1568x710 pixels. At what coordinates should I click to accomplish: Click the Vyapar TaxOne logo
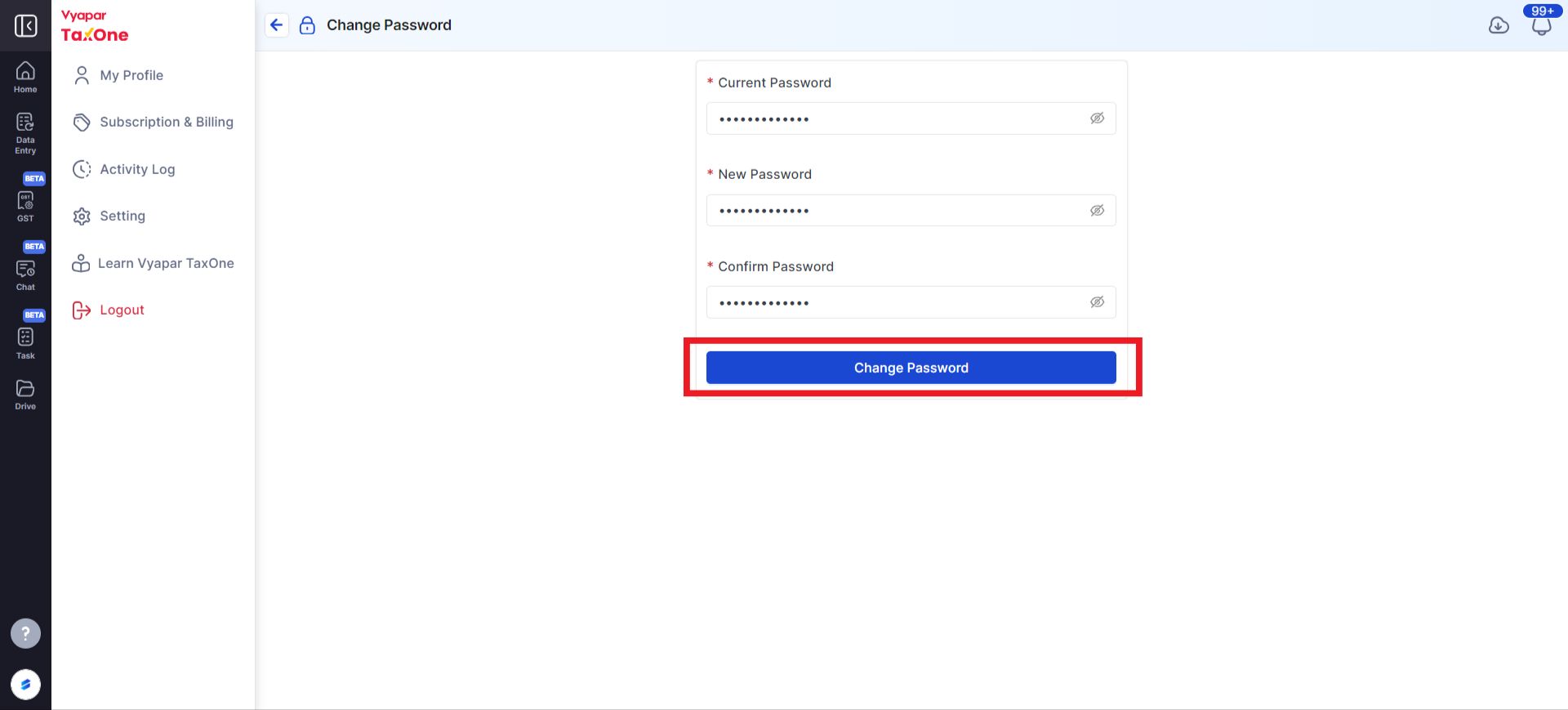point(95,26)
